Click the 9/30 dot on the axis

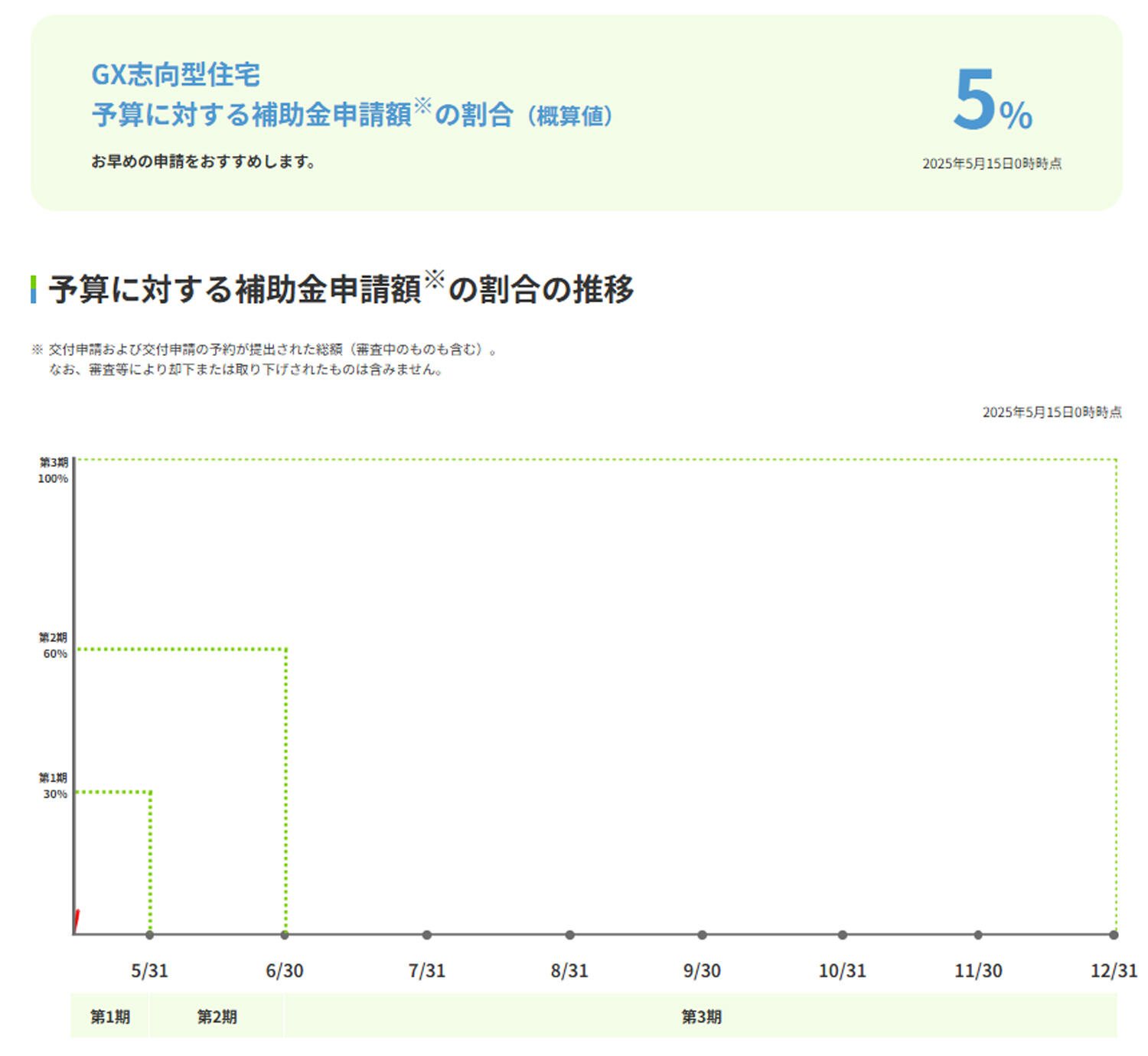click(702, 934)
